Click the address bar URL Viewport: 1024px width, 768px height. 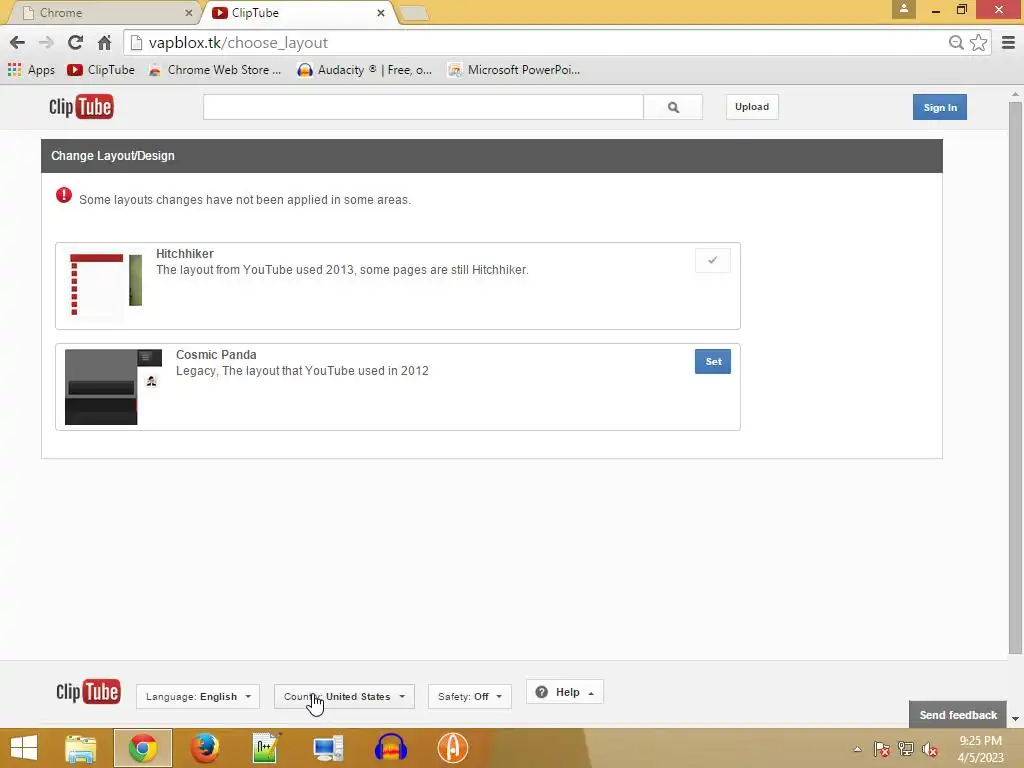coord(238,43)
